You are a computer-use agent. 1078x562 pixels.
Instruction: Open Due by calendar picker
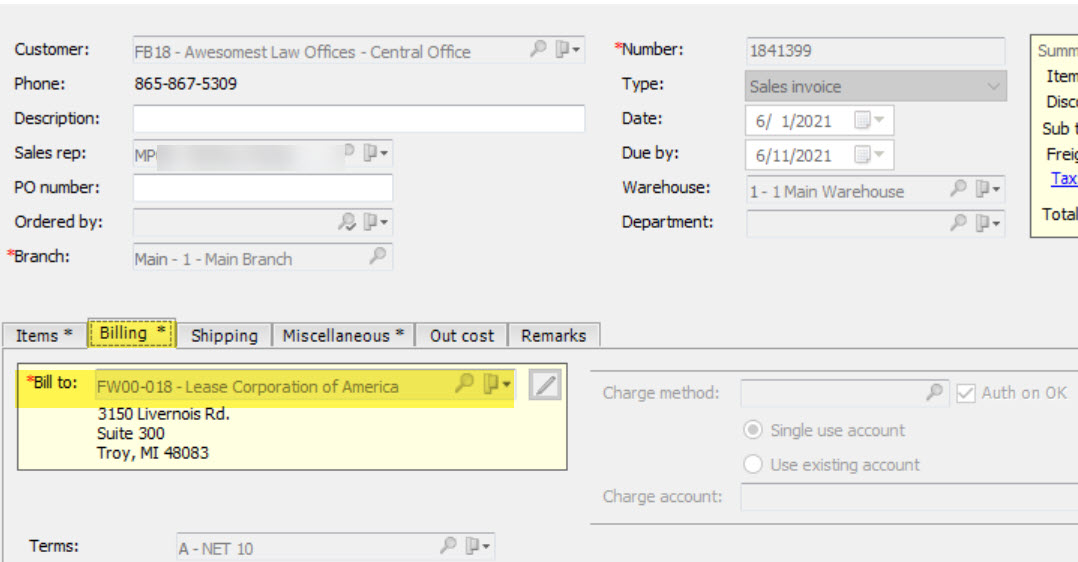click(868, 155)
